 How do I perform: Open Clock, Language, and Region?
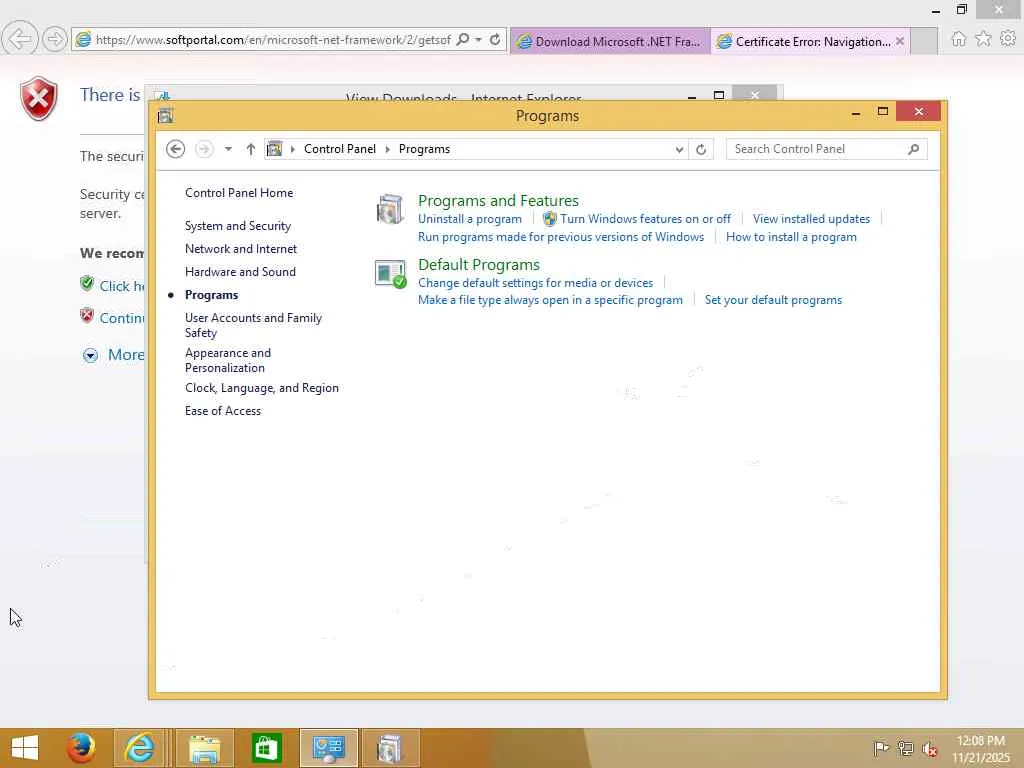tap(262, 388)
